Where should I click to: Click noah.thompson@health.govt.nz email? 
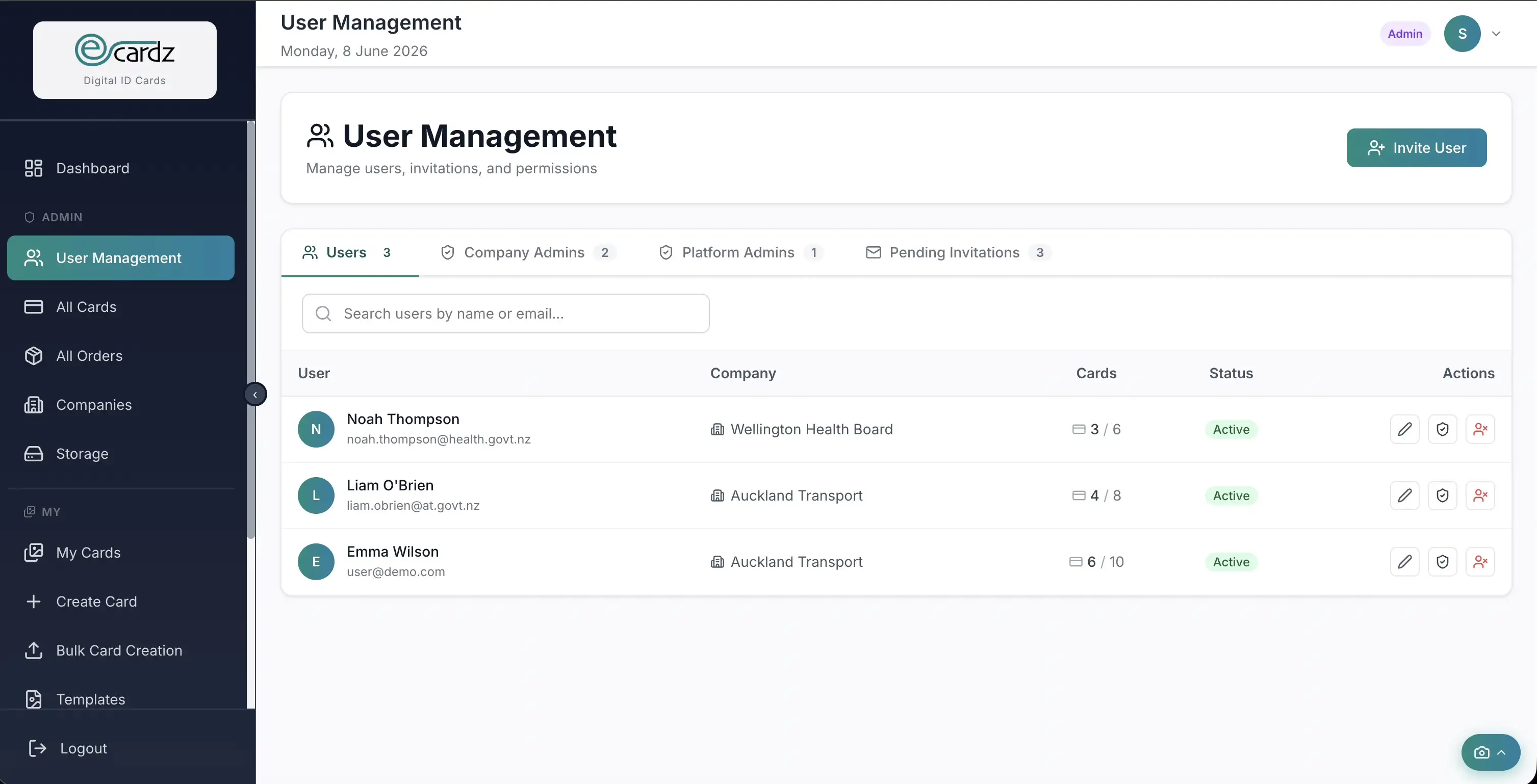pos(439,439)
